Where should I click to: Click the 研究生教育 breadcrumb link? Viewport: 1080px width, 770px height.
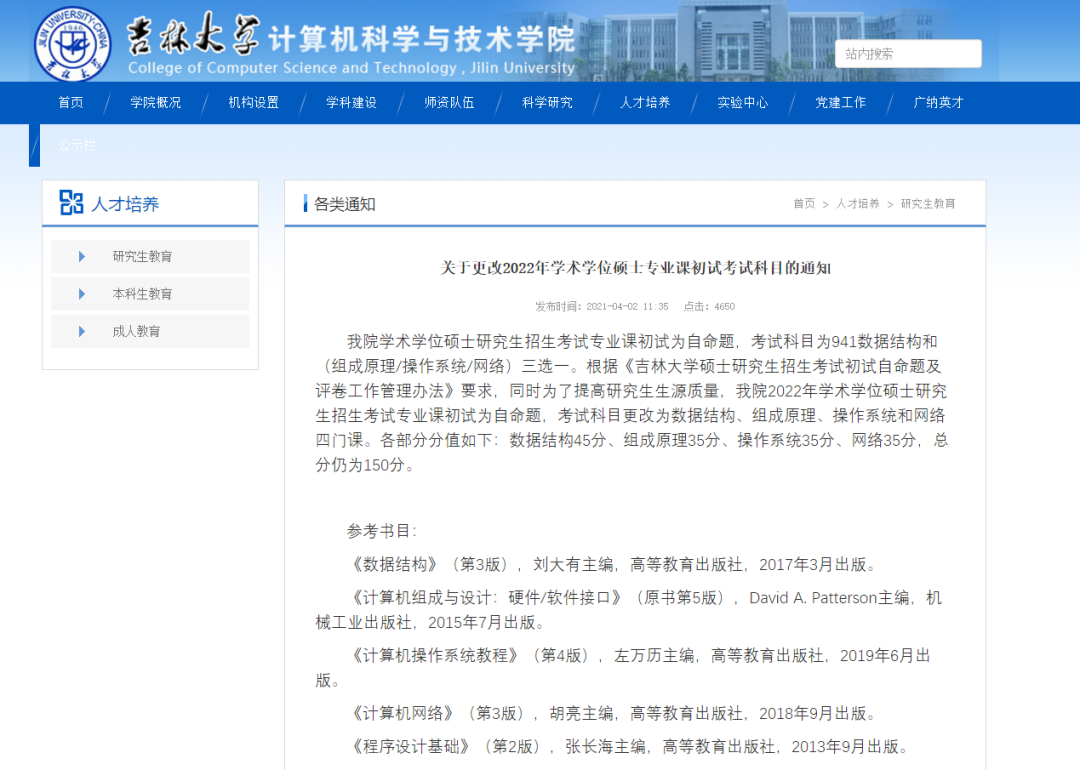pos(928,204)
